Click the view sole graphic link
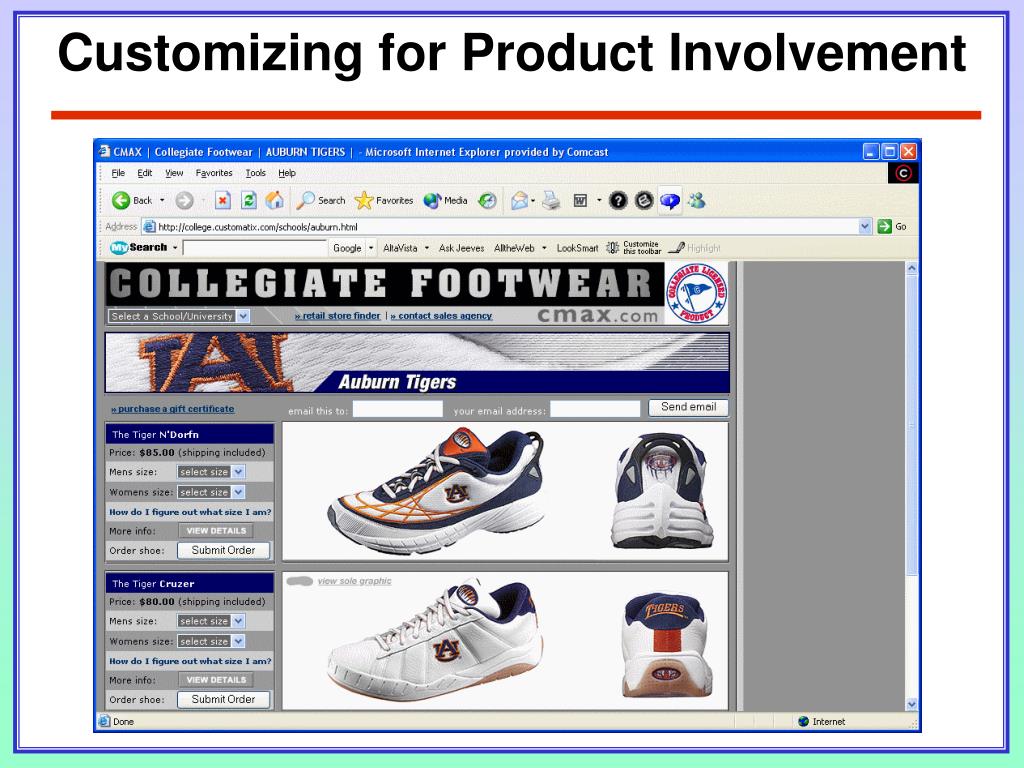 355,581
